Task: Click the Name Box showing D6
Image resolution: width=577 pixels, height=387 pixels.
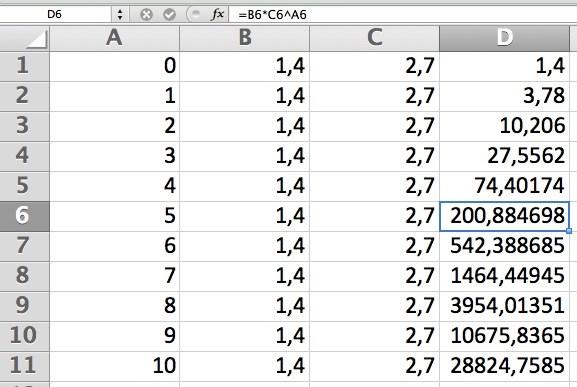Action: coord(54,15)
